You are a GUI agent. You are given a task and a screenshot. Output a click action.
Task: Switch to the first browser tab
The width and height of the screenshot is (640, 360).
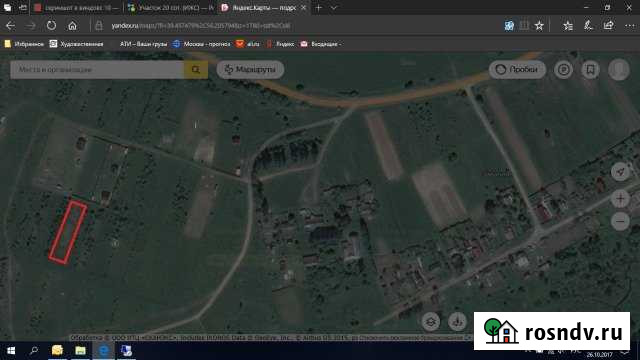coord(77,8)
